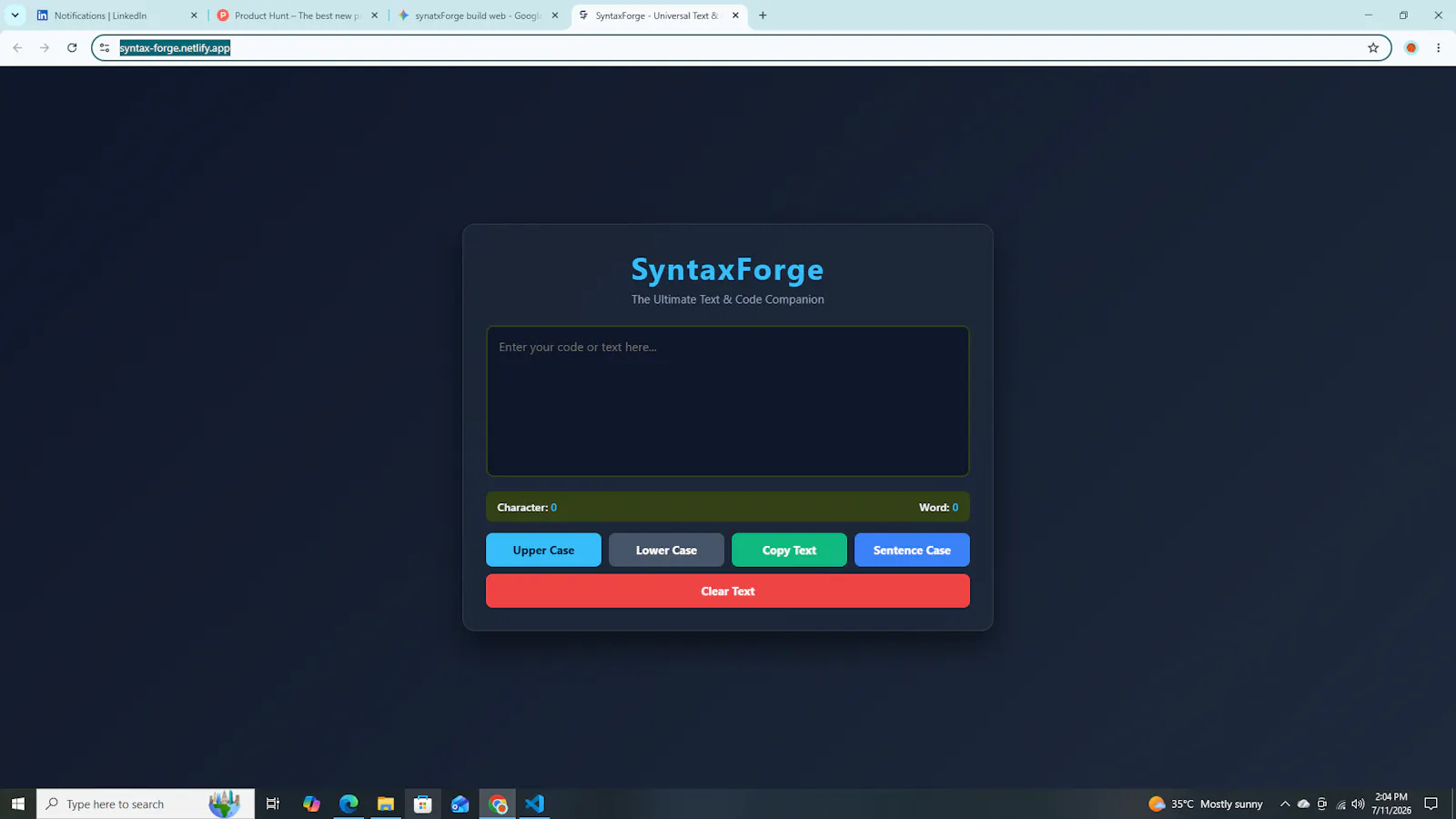Clear the text with red button
This screenshot has height=819, width=1456.
click(728, 591)
